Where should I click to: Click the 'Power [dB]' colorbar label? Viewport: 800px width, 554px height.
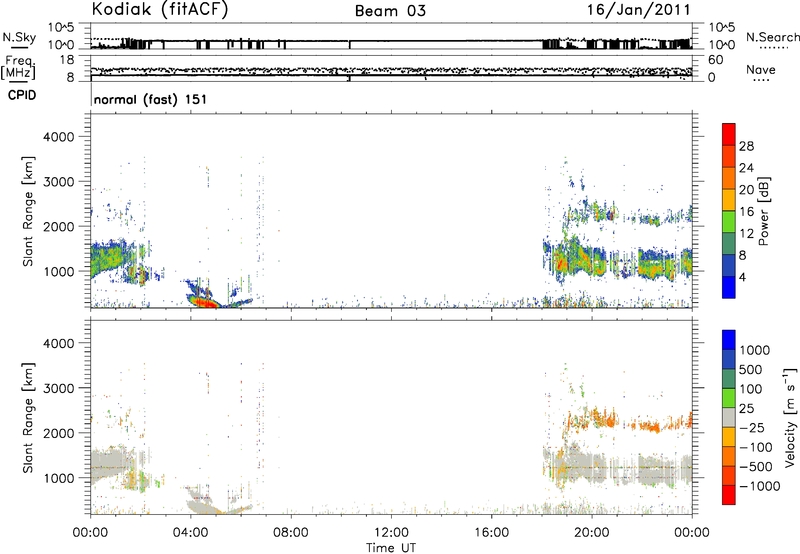pyautogui.click(x=764, y=211)
